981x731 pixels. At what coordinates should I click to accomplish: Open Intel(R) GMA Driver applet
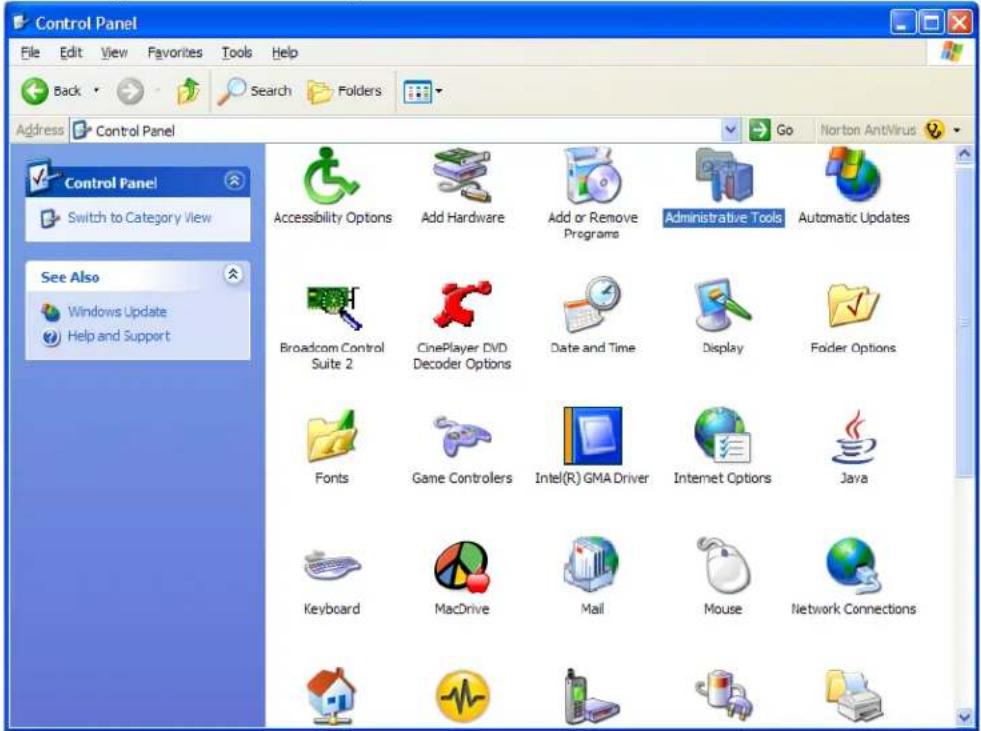pos(592,446)
